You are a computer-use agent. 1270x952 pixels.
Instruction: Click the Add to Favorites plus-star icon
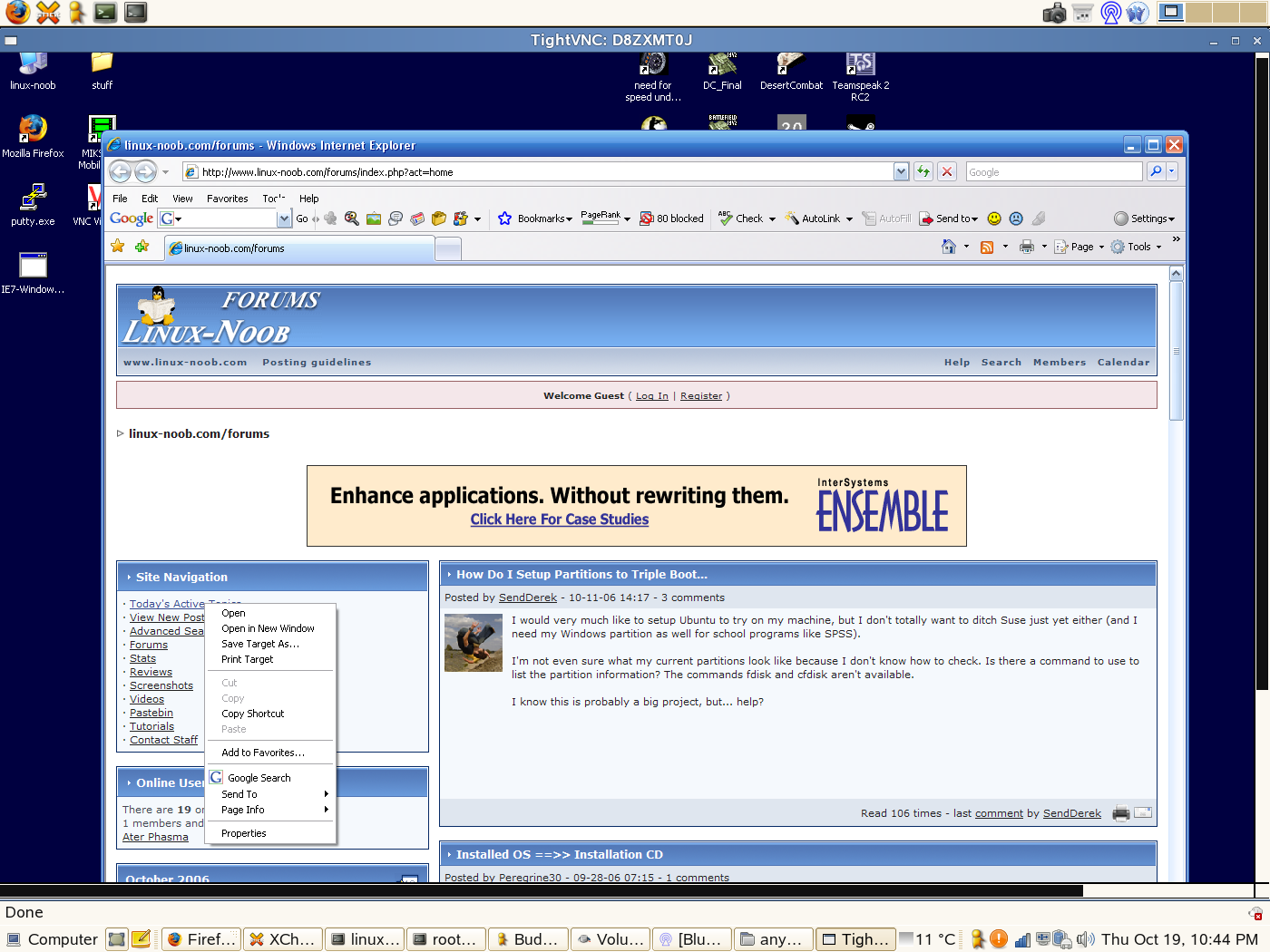pos(142,246)
